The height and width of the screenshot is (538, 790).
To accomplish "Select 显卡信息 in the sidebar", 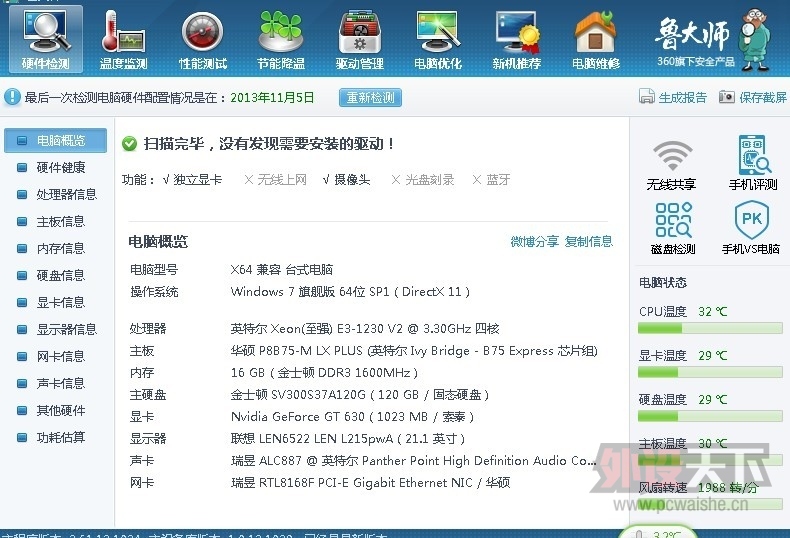I will 55,302.
